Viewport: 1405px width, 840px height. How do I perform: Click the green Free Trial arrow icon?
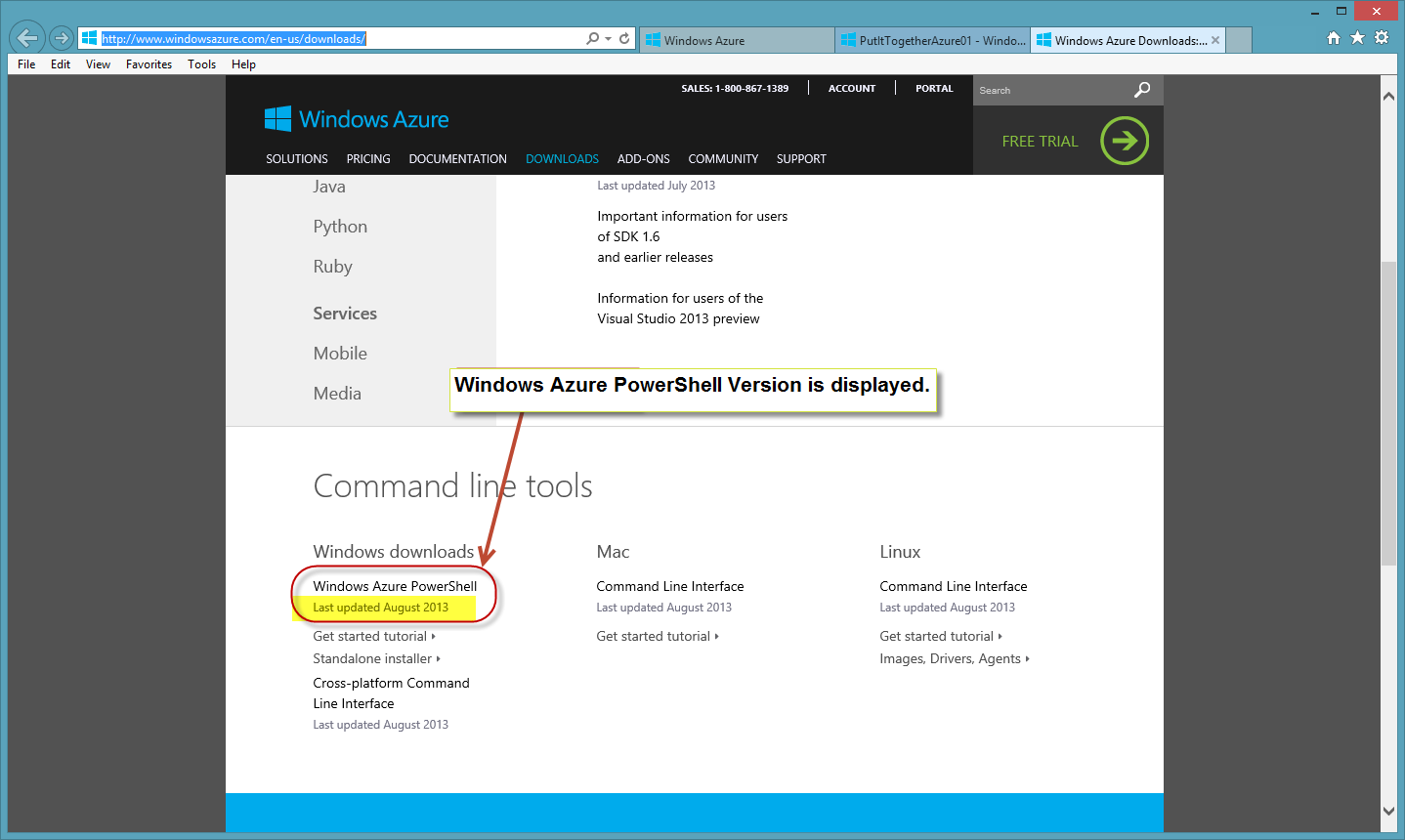click(x=1125, y=141)
